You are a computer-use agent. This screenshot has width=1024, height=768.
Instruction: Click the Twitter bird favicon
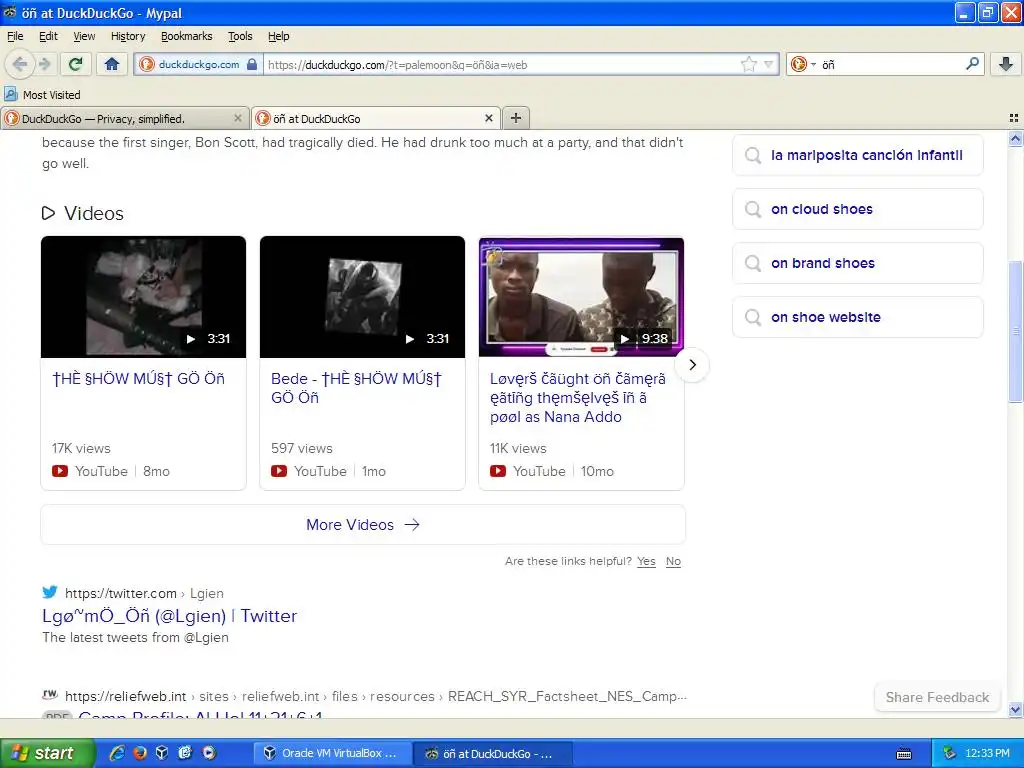50,592
